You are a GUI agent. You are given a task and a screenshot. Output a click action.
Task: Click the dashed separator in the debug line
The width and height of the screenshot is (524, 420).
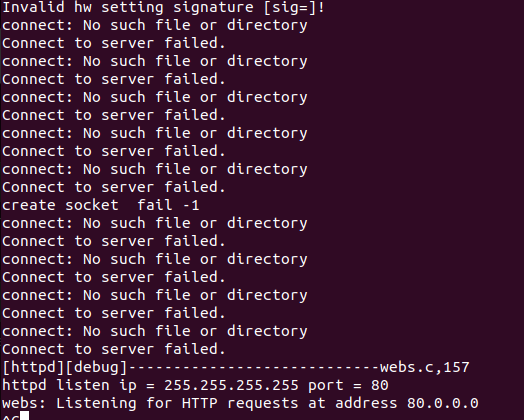pos(254,368)
